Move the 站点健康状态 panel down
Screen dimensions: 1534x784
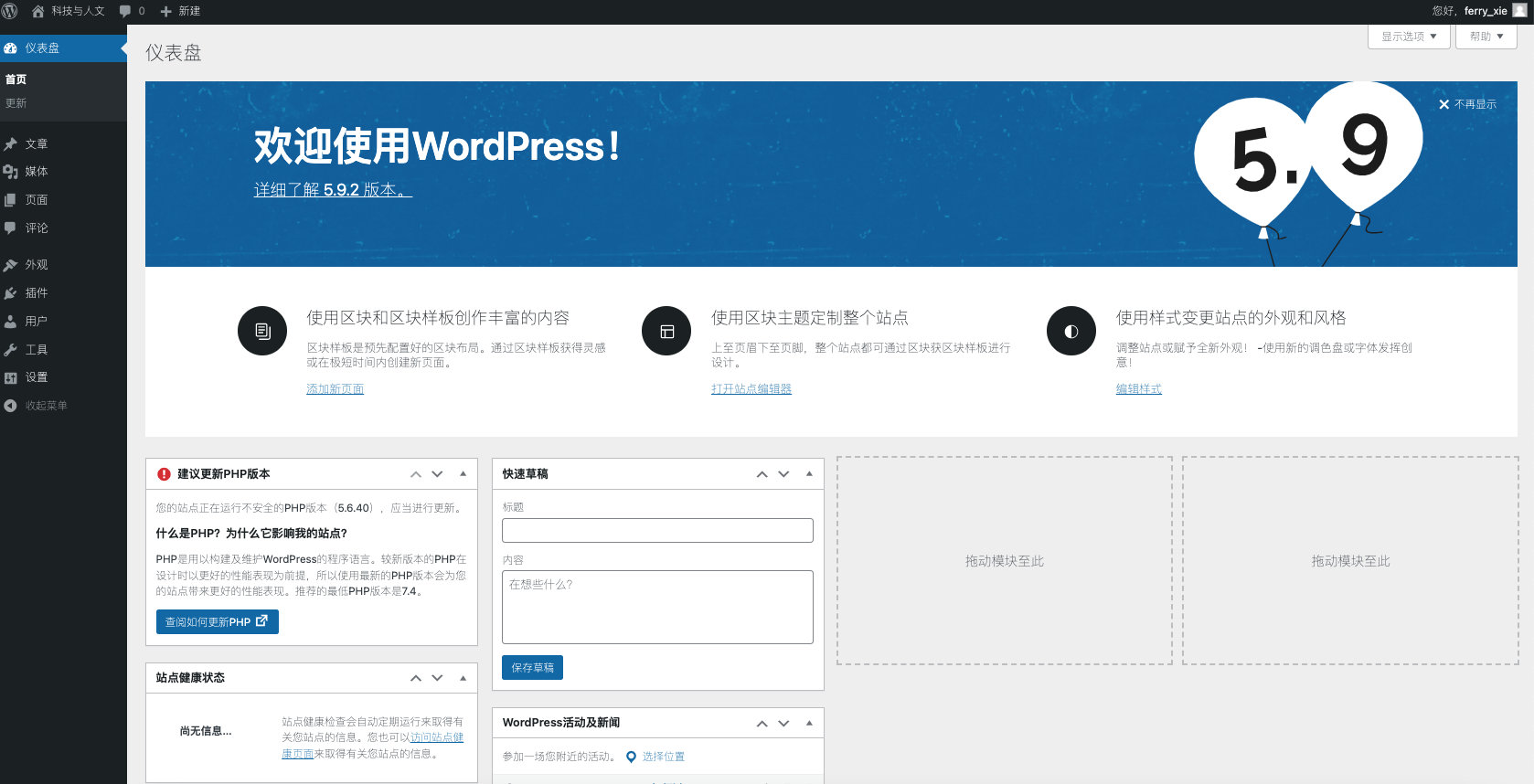point(437,678)
